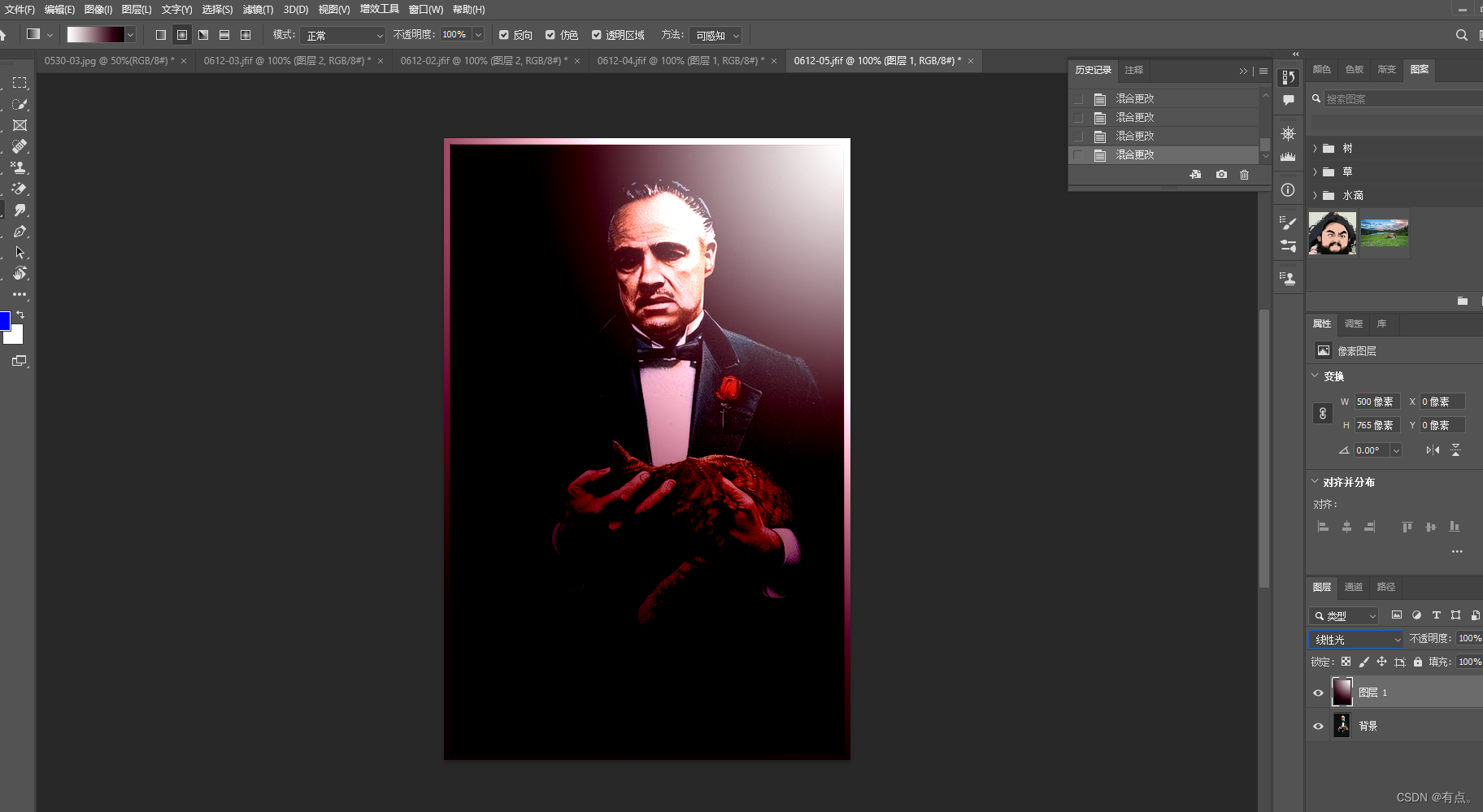1483x812 pixels.
Task: Switch to the 通道 tab
Action: (1353, 587)
